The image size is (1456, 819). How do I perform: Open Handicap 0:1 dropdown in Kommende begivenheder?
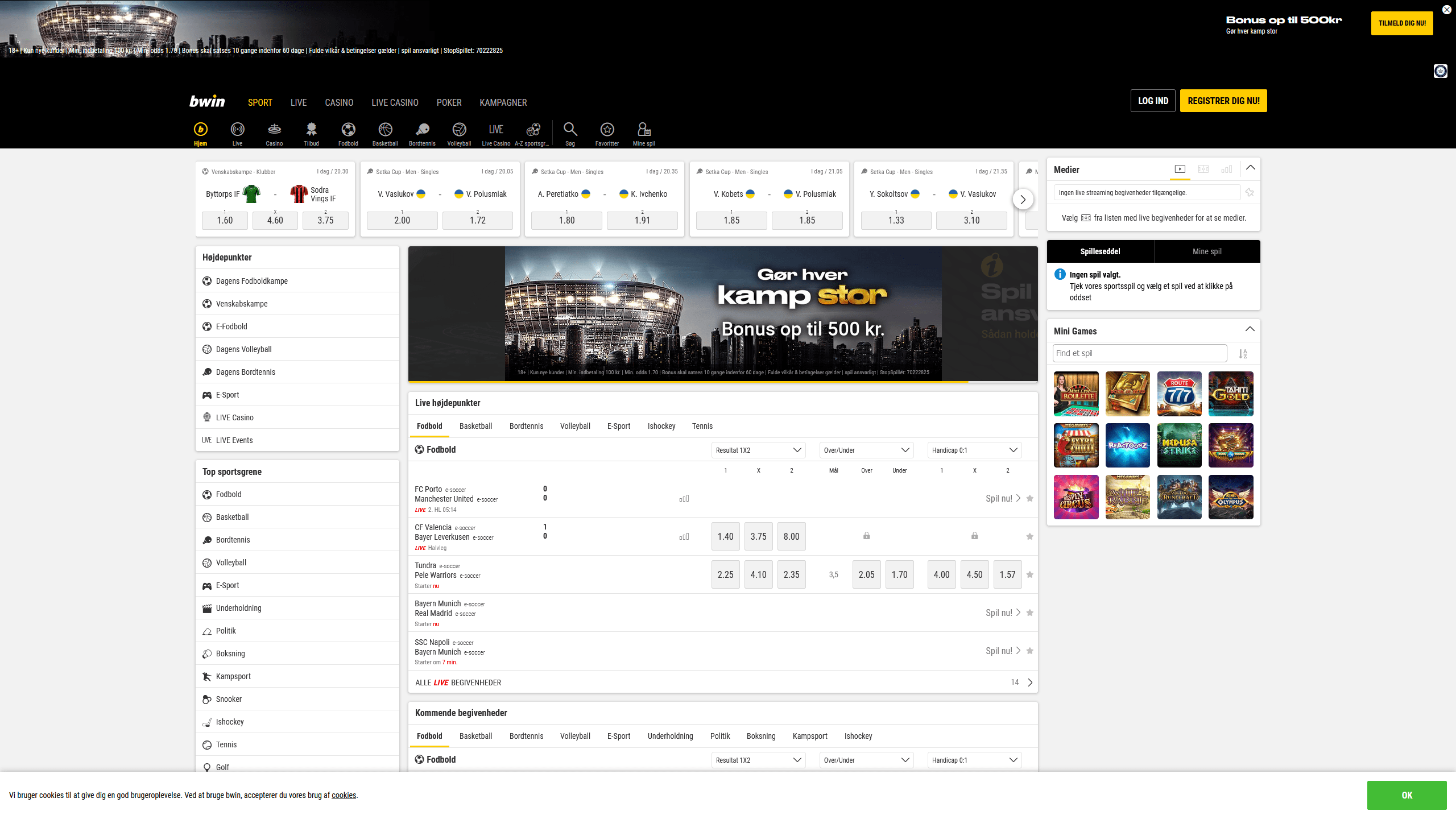tap(974, 760)
